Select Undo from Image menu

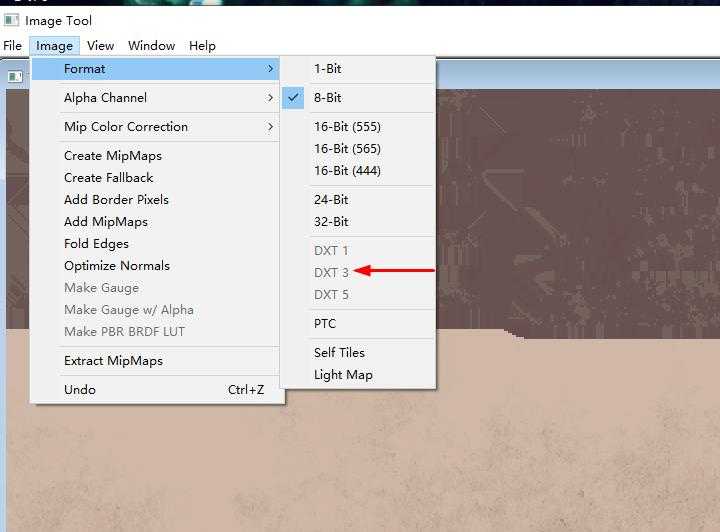click(155, 390)
